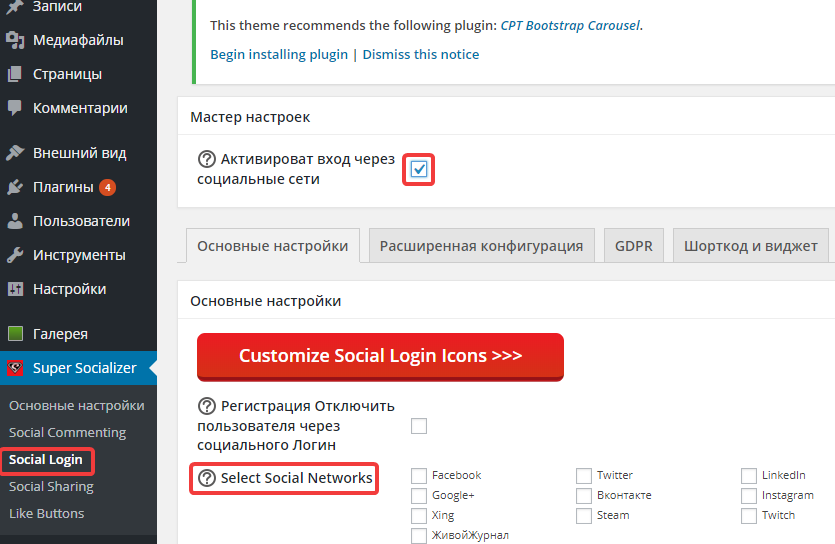Click the green Галерея icon
This screenshot has width=835, height=544.
[x=15, y=334]
